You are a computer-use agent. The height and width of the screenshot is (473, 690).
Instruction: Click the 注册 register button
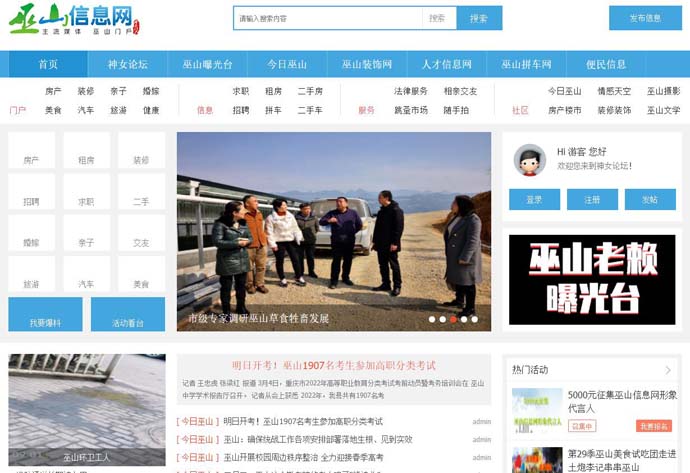point(592,200)
